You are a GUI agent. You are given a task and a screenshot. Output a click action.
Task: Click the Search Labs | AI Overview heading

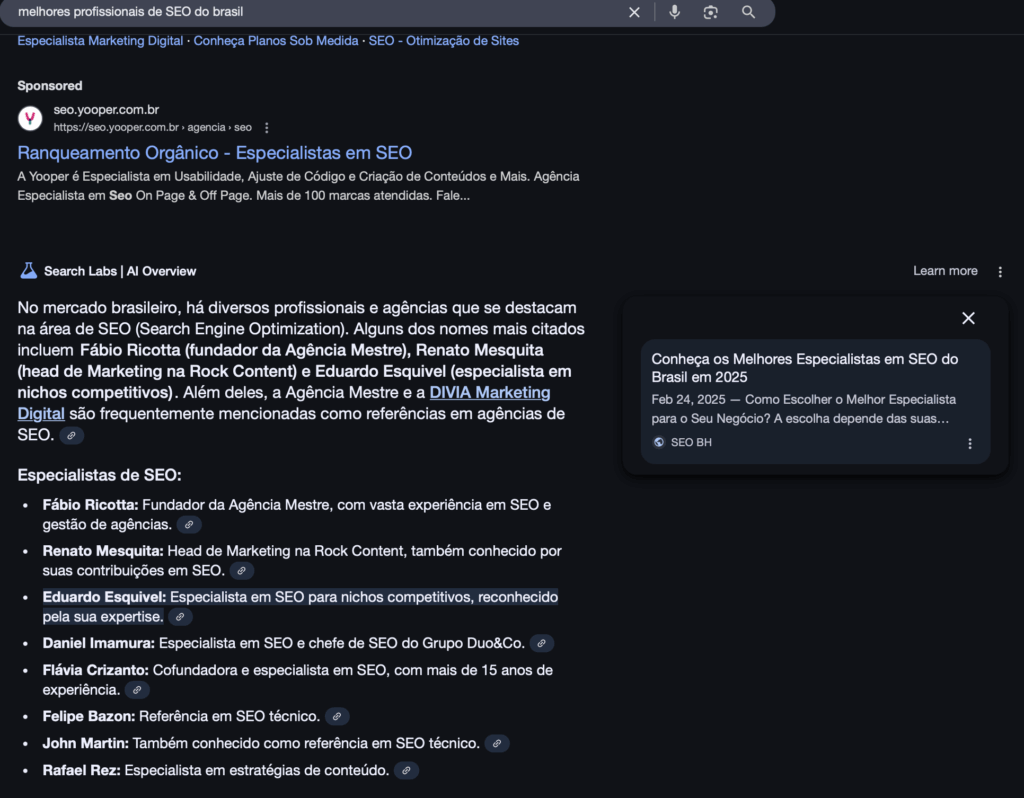120,271
